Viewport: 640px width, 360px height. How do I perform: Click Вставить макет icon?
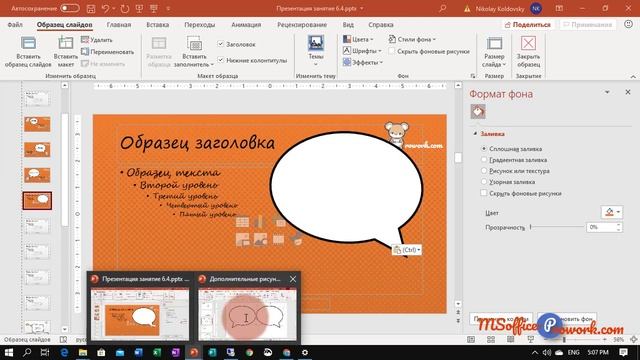(x=66, y=43)
